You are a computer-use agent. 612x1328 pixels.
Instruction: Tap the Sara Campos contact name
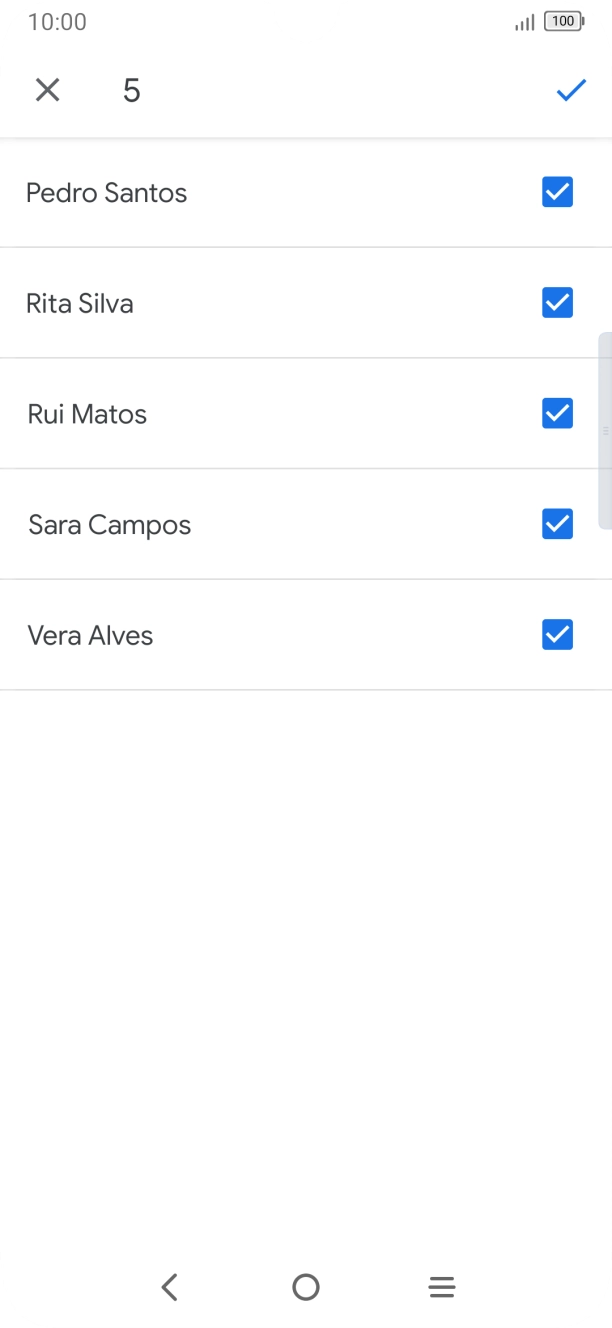109,524
